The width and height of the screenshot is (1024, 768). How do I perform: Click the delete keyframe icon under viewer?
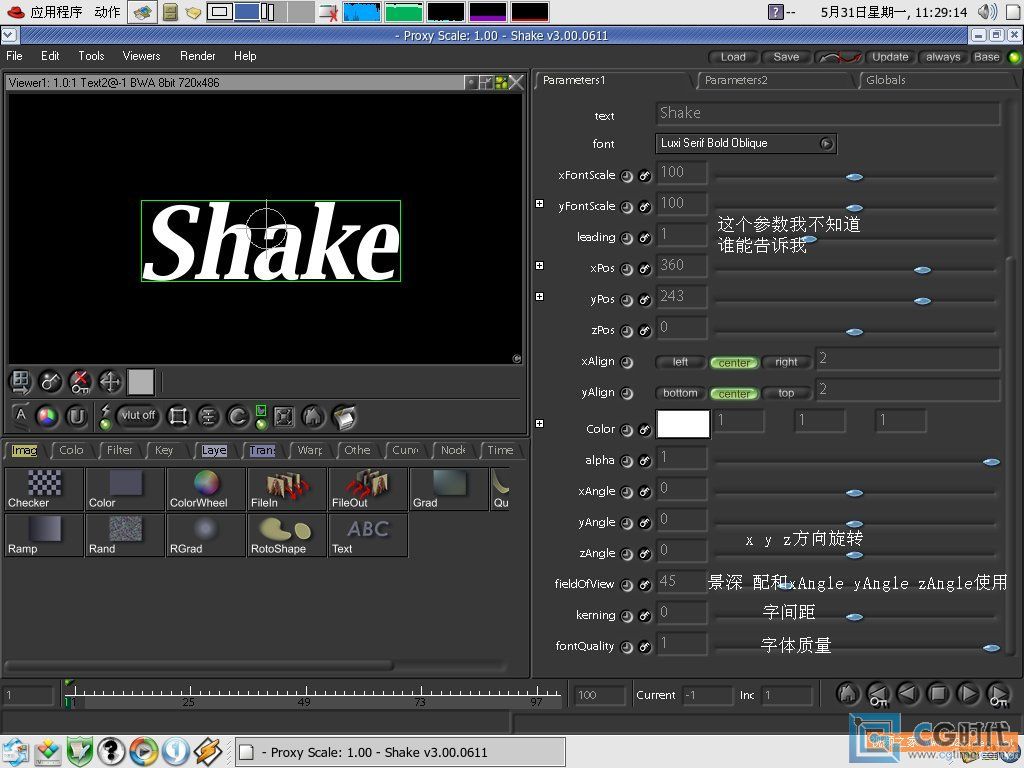(80, 382)
